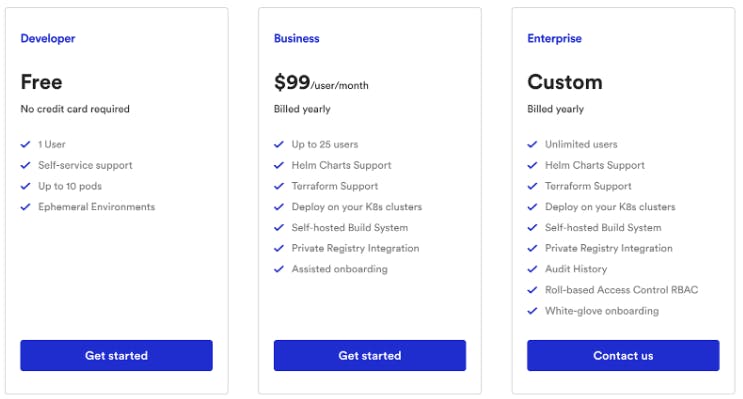
Task: Click checkmark next to Assisted onboarding
Action: [279, 269]
